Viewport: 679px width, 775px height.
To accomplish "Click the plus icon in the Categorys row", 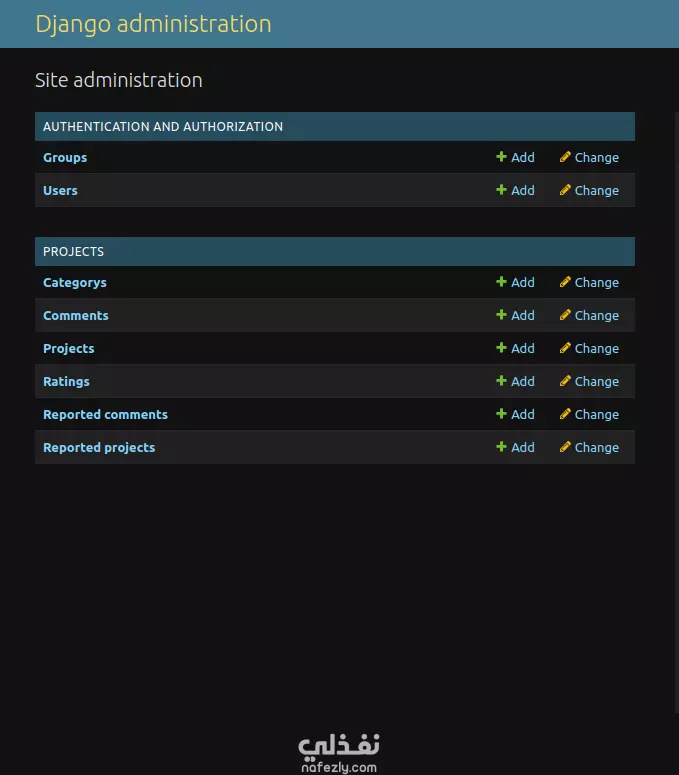I will 501,282.
